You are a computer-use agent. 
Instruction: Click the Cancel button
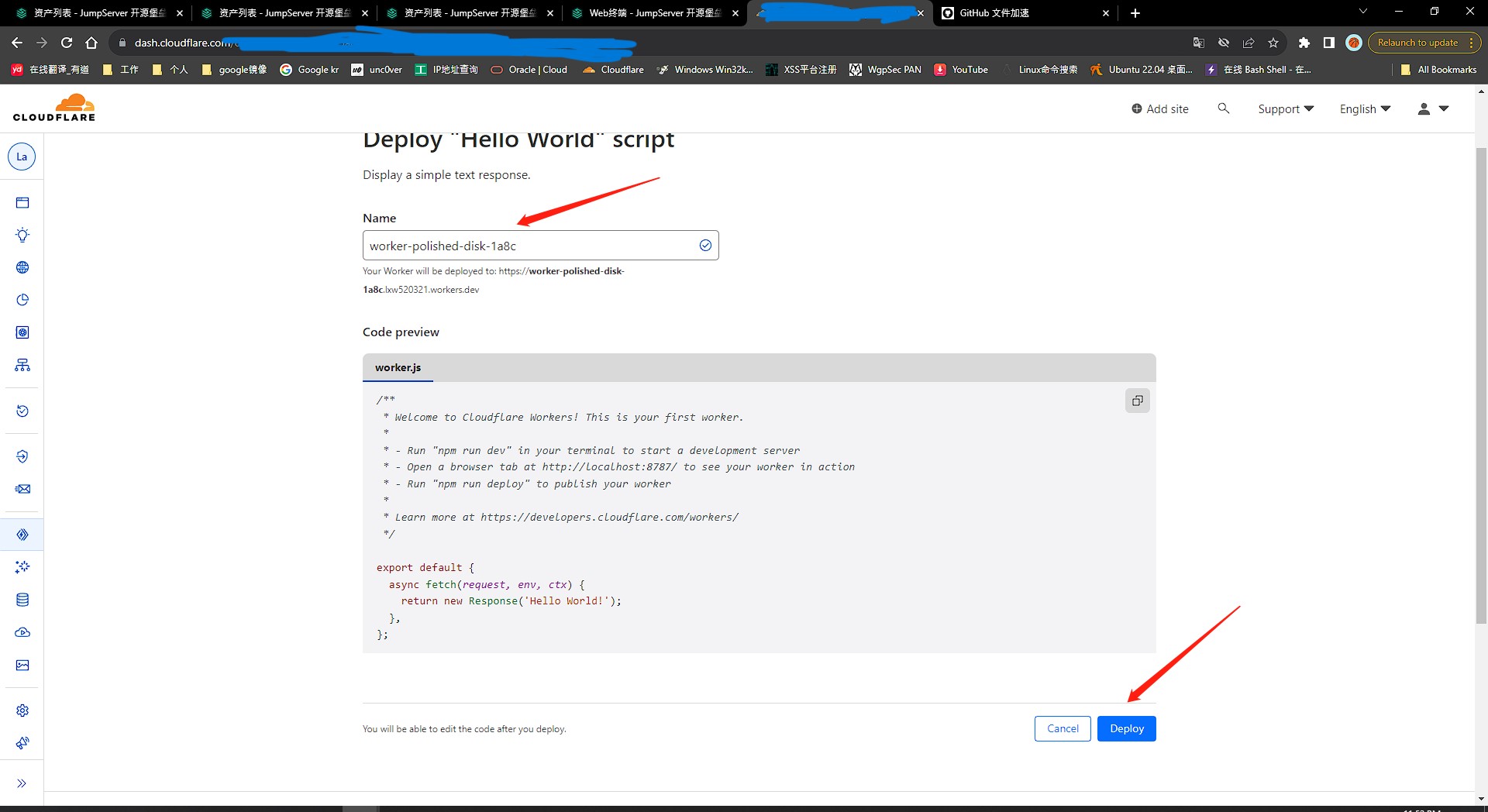(1063, 728)
